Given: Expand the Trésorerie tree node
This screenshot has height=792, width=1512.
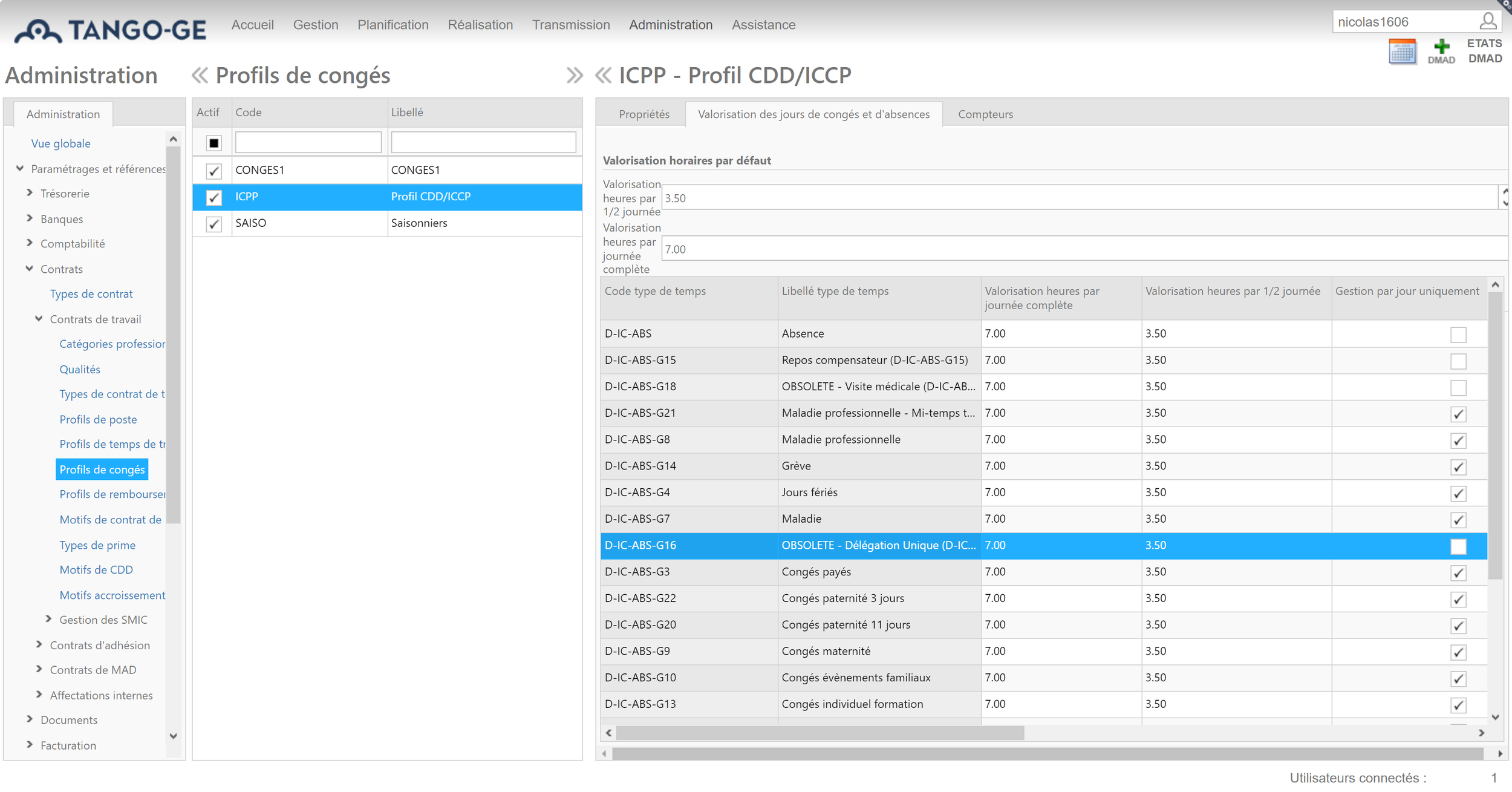Looking at the screenshot, I should click(x=30, y=193).
